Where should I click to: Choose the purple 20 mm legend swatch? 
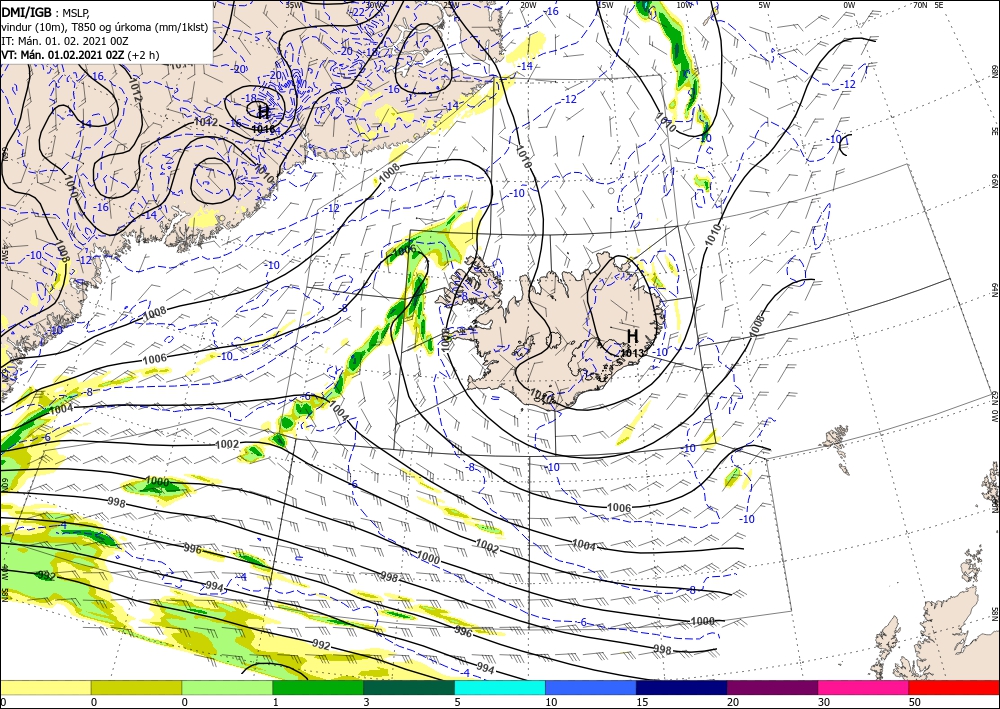coord(772,687)
